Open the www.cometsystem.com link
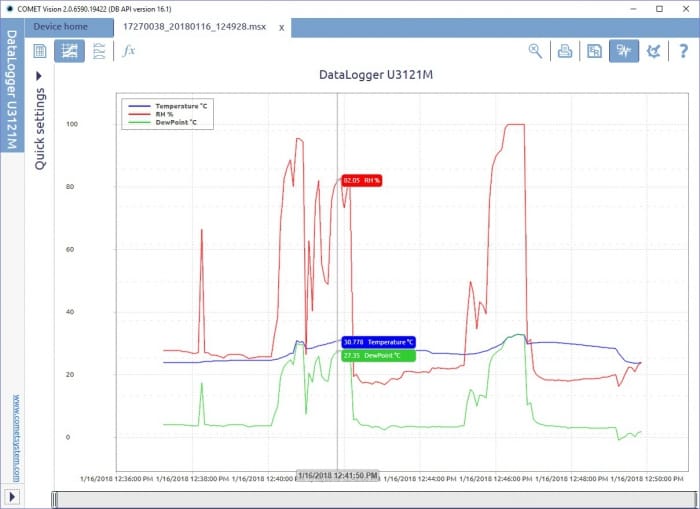This screenshot has width=700, height=509. pyautogui.click(x=15, y=436)
